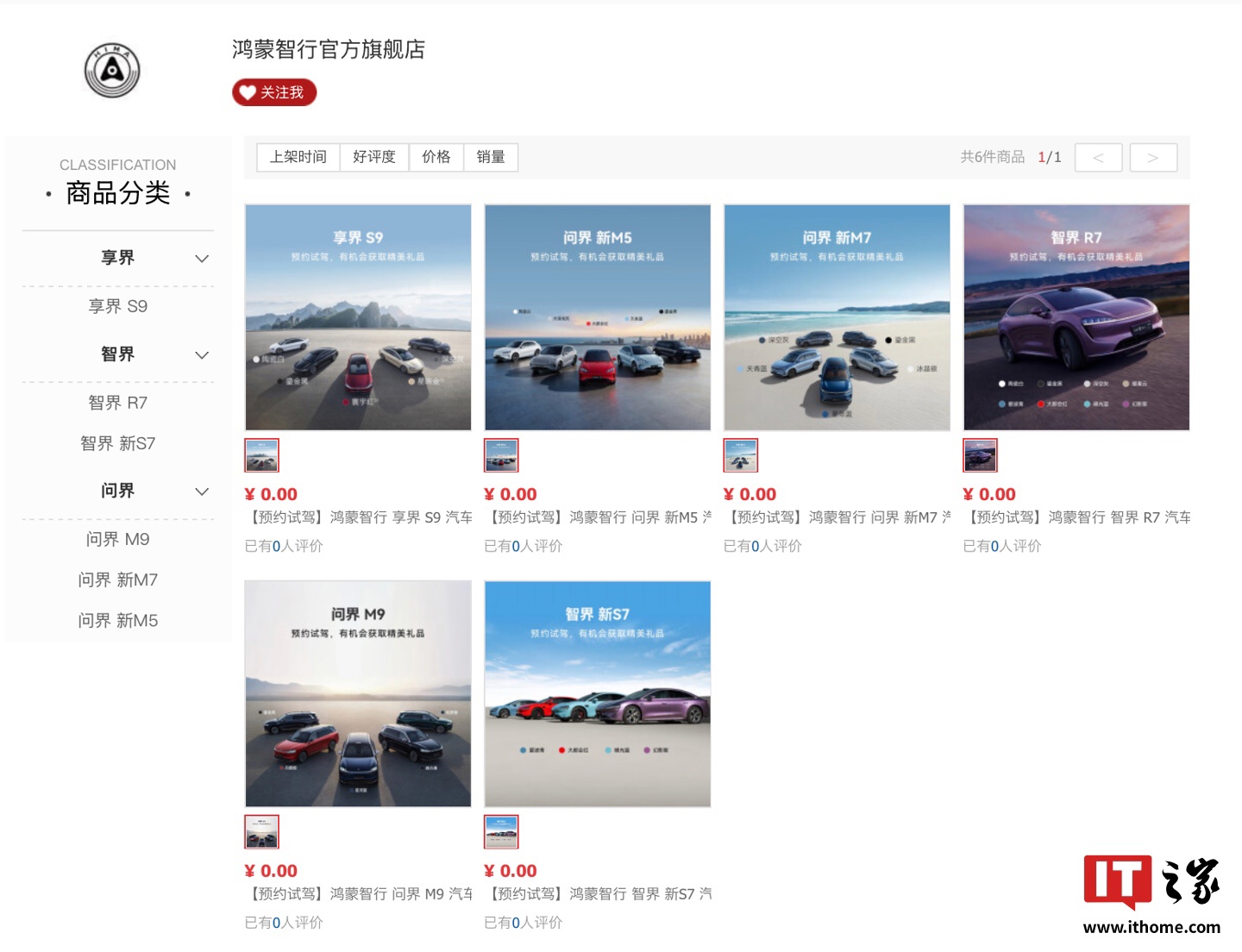1242x952 pixels.
Task: Open 【预约试驾】智界 R7 汽车 title link
Action: pyautogui.click(x=1077, y=517)
